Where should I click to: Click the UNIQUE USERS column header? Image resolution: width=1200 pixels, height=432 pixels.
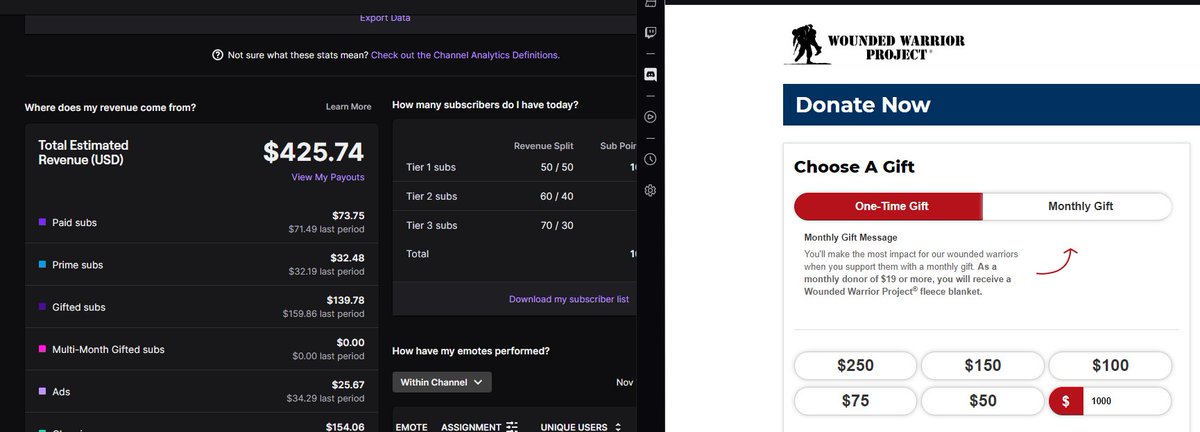pos(574,427)
